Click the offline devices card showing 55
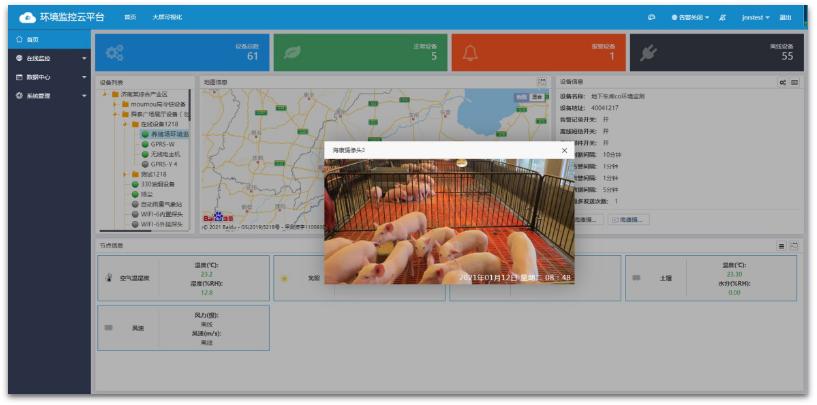The height and width of the screenshot is (405, 817). [716, 52]
